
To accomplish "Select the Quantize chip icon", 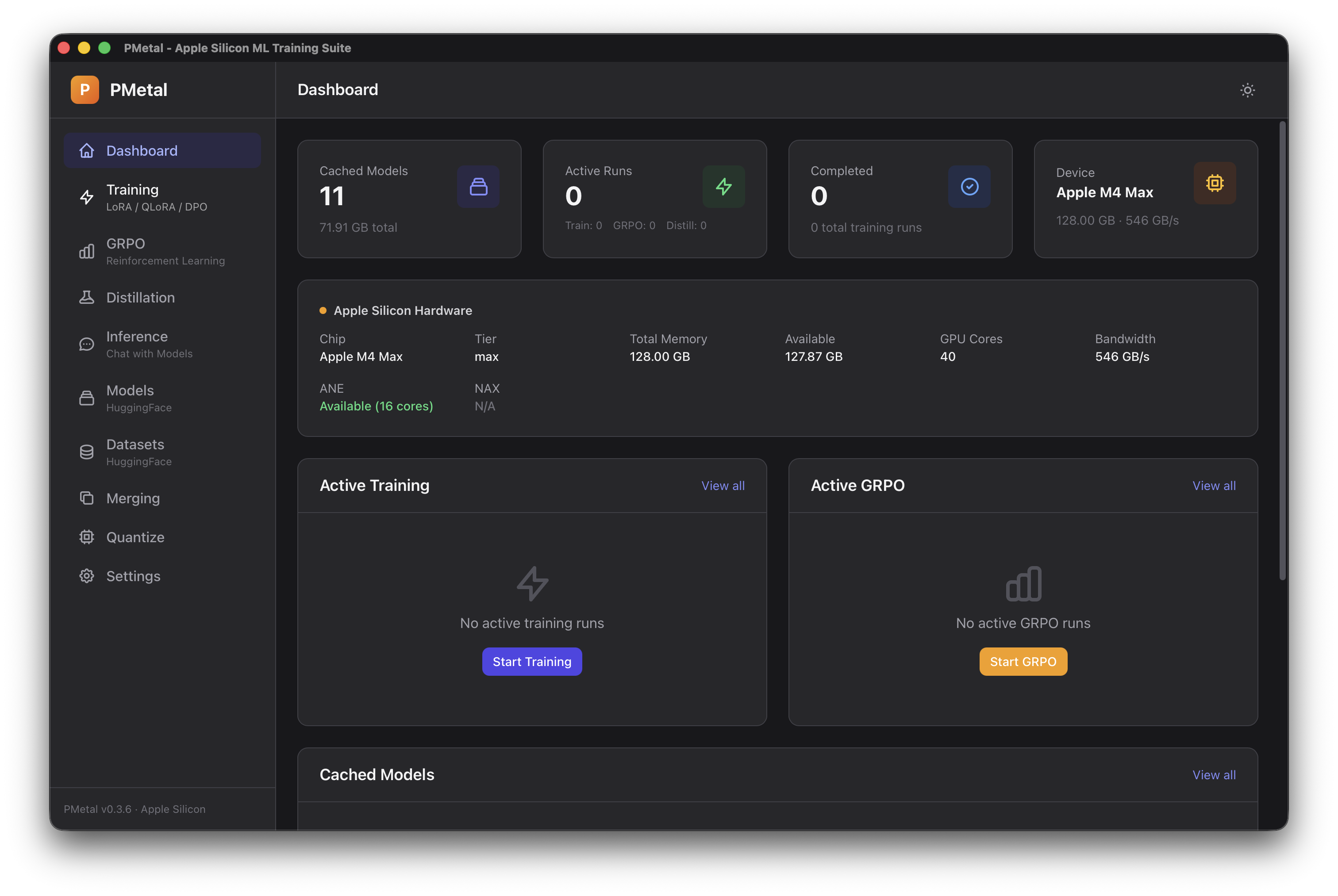I will point(86,536).
